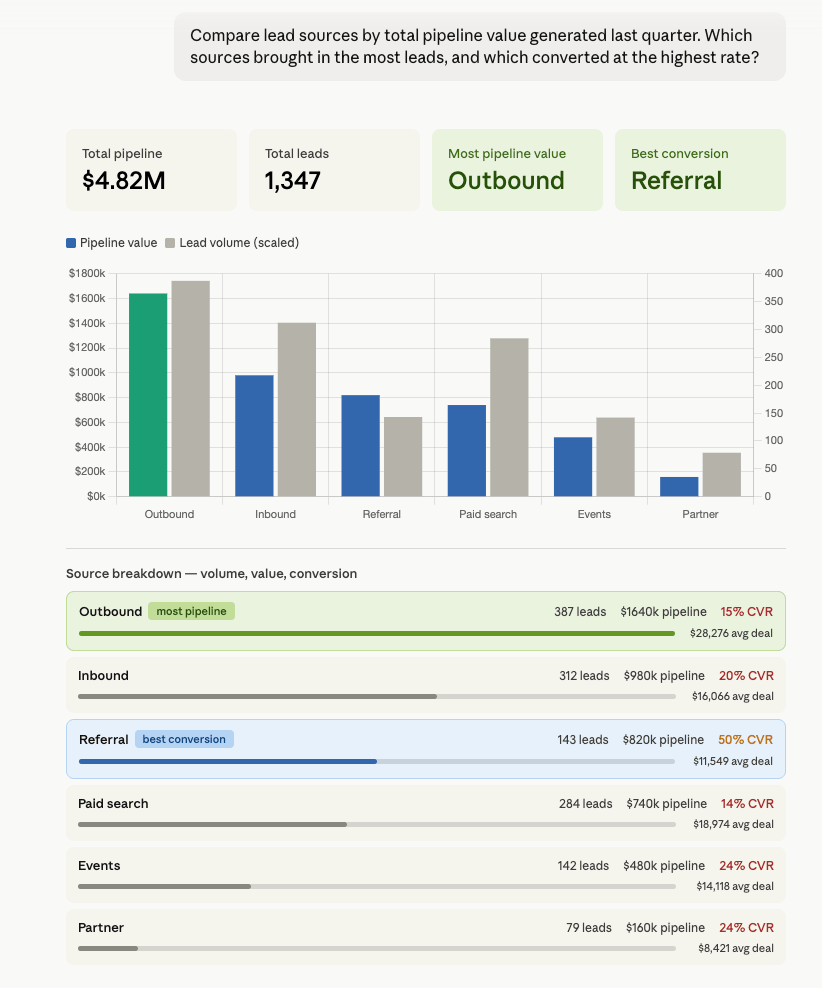Click '$1640k pipeline' in the Outbound row

coord(663,612)
